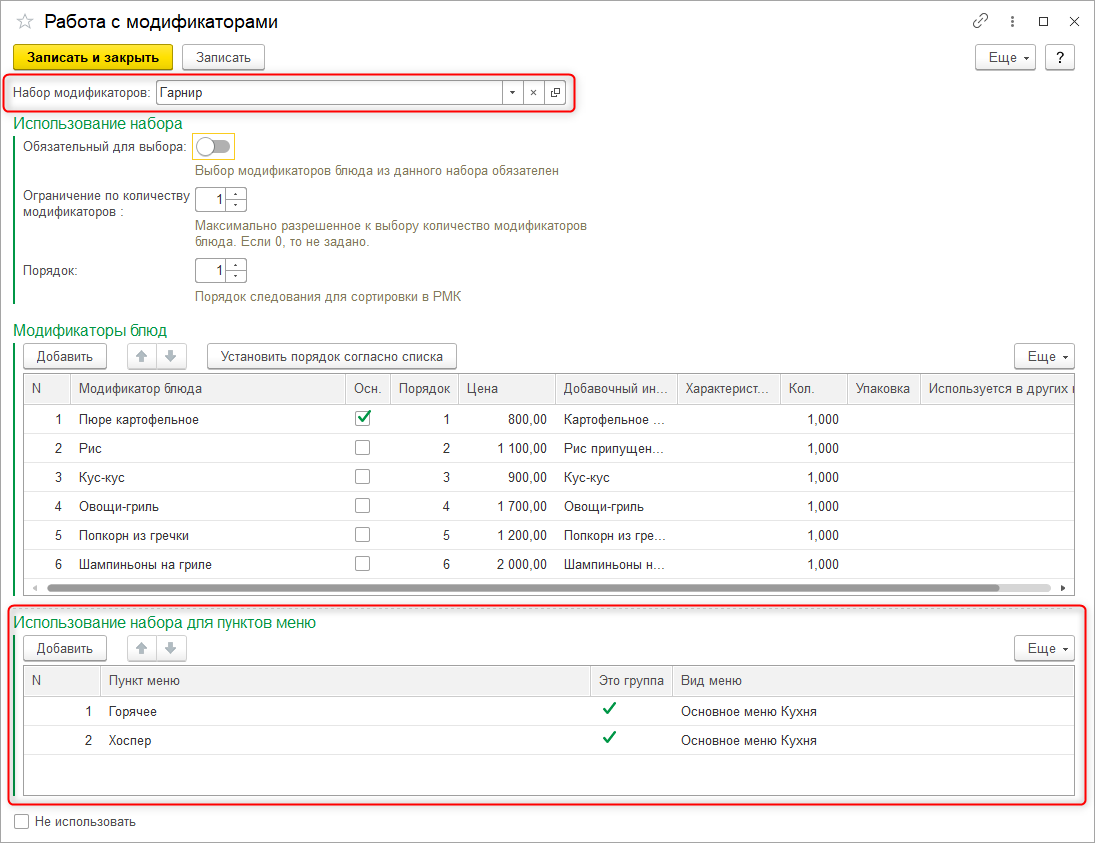Clear the Набор модификаторов field with X
This screenshot has height=843, width=1095.
coord(533,93)
